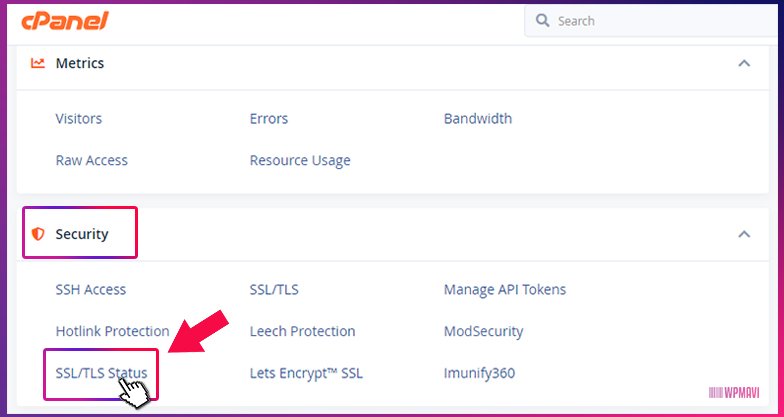This screenshot has width=784, height=417.
Task: Click the Security shield icon
Action: point(38,234)
